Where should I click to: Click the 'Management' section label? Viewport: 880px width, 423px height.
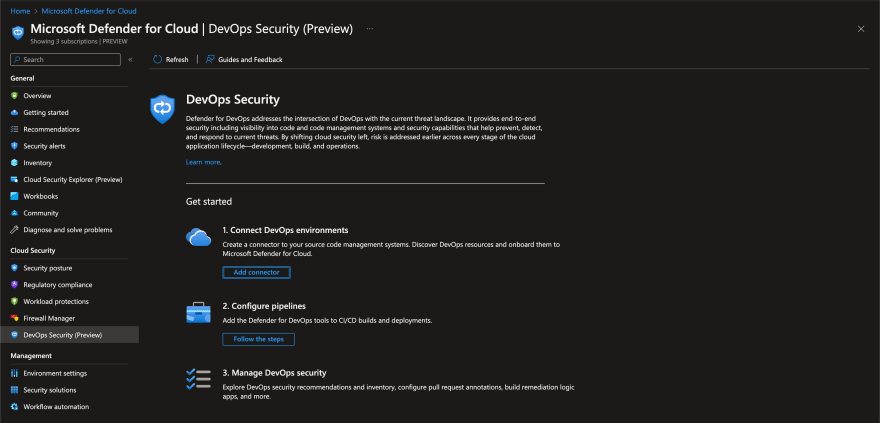(x=31, y=356)
